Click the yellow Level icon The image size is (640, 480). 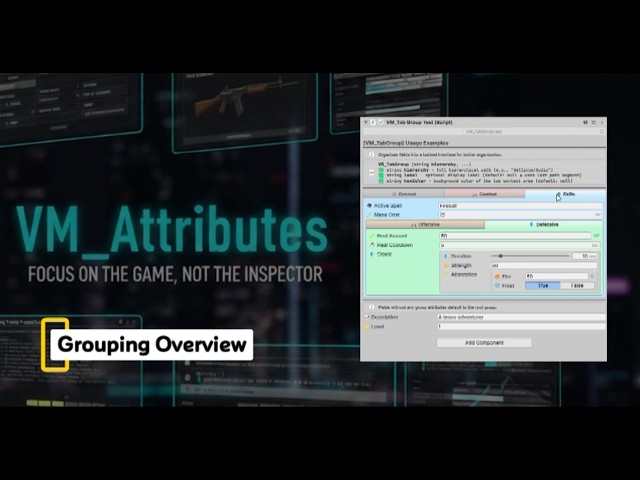[x=367, y=327]
